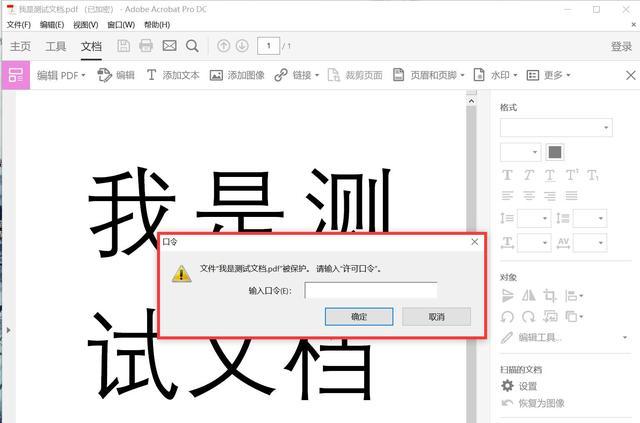This screenshot has width=640, height=423.
Task: Open the character spacing AV dropdown
Action: coord(590,243)
